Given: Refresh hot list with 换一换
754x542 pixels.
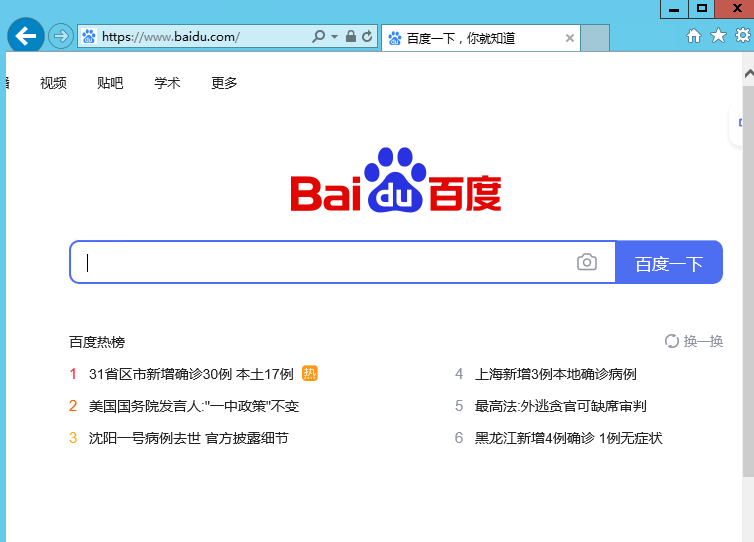Looking at the screenshot, I should [x=694, y=341].
